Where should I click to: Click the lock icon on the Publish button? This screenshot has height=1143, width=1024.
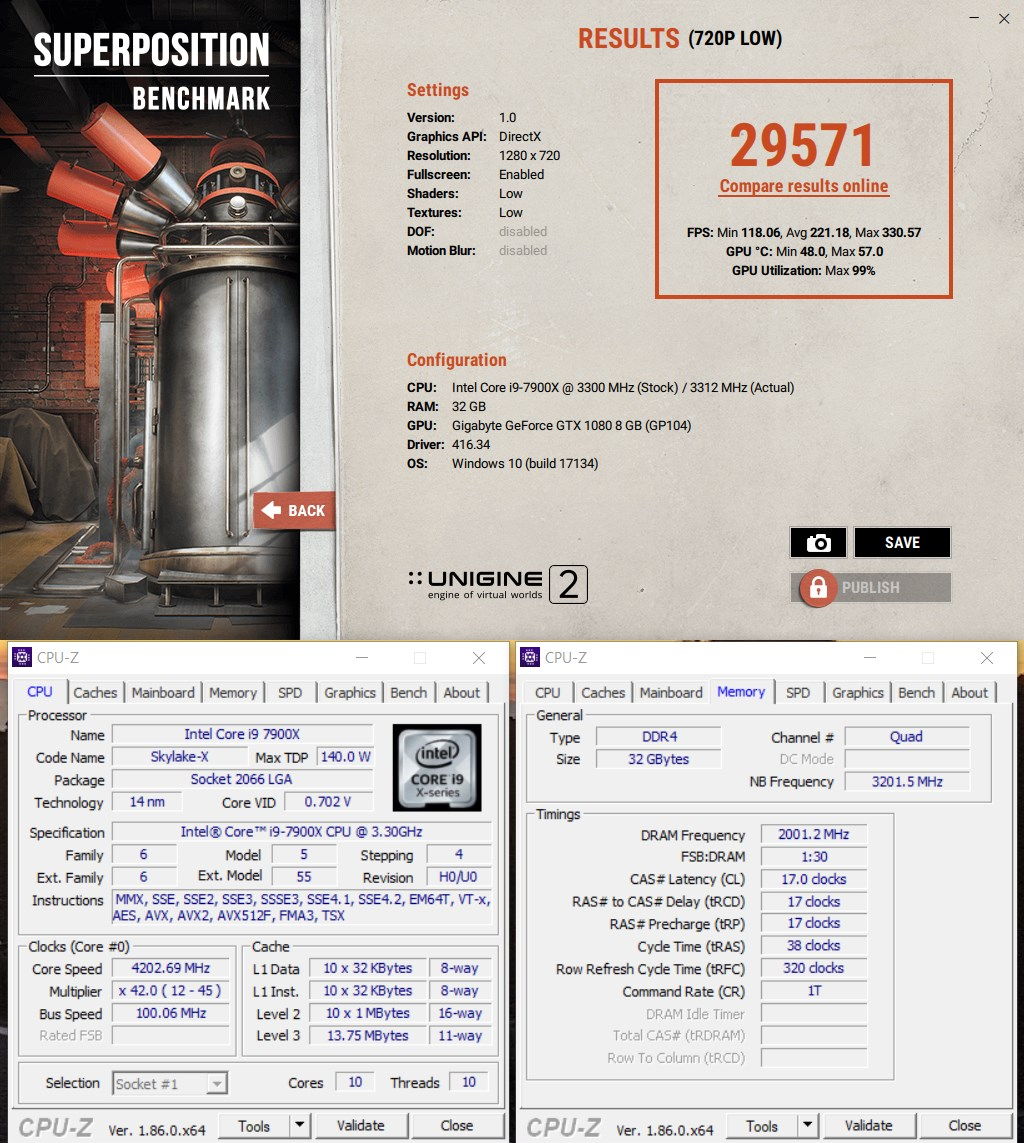tap(818, 588)
